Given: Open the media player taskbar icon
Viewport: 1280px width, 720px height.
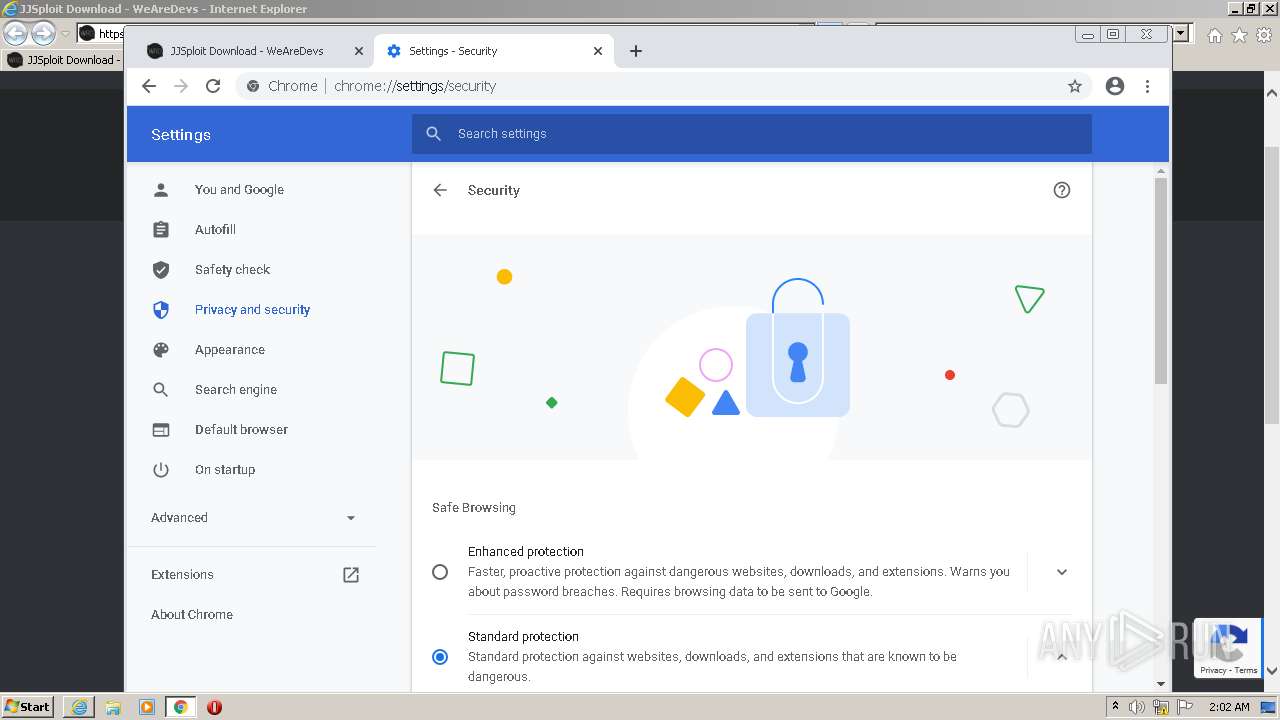Looking at the screenshot, I should 147,707.
